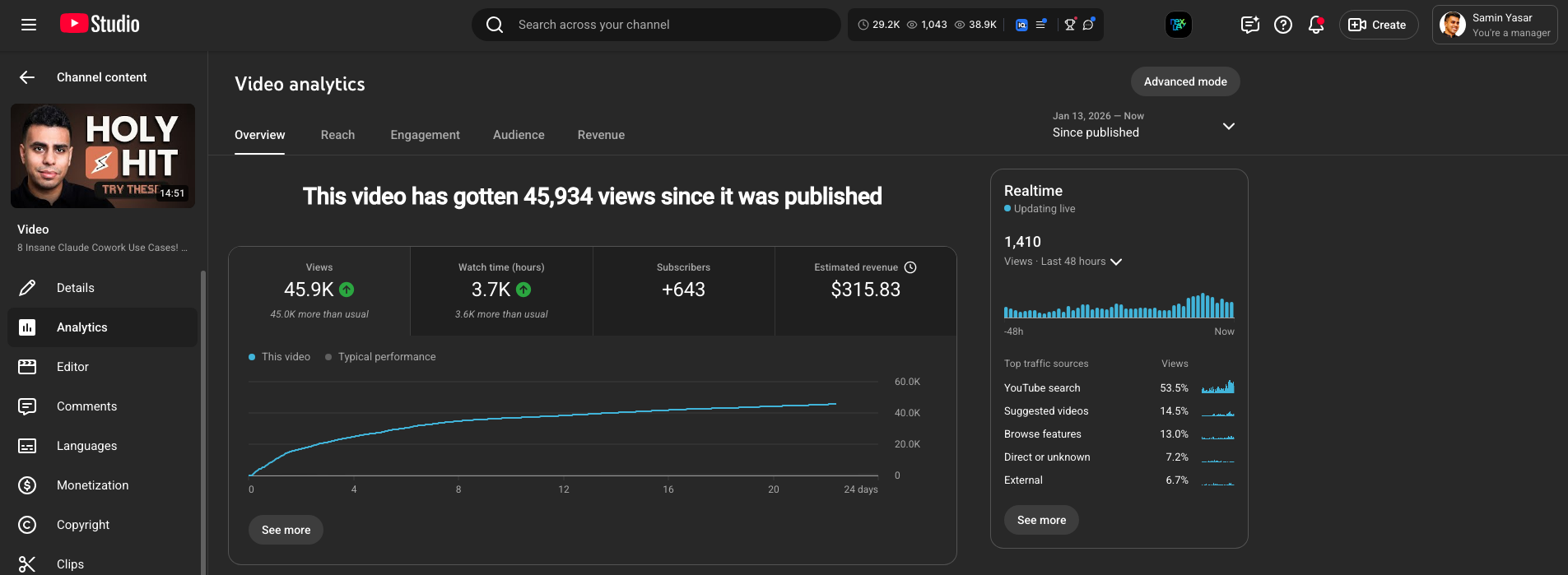1568x575 pixels.
Task: Click the Details pencil icon
Action: tap(27, 288)
